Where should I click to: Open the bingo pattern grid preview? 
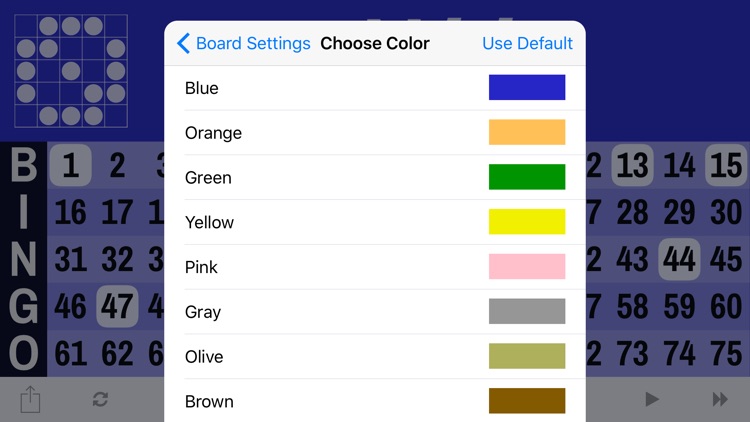71,71
